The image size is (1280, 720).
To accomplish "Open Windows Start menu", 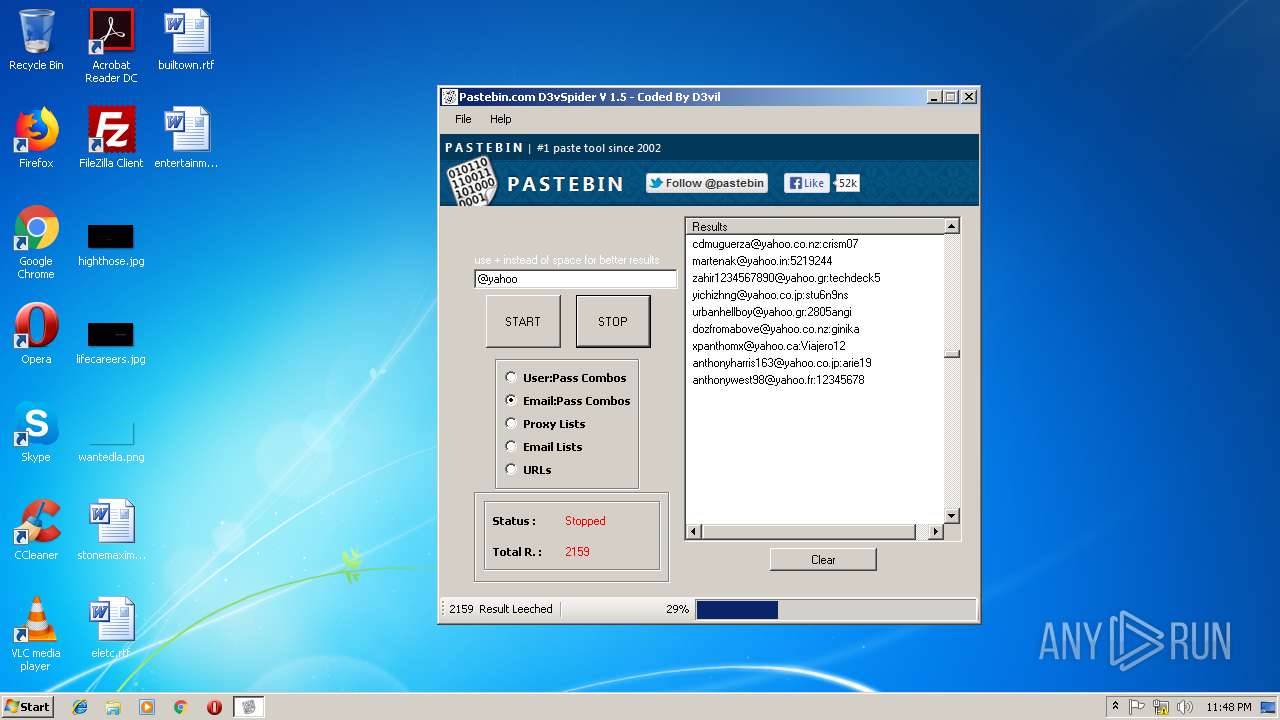I will tap(28, 707).
